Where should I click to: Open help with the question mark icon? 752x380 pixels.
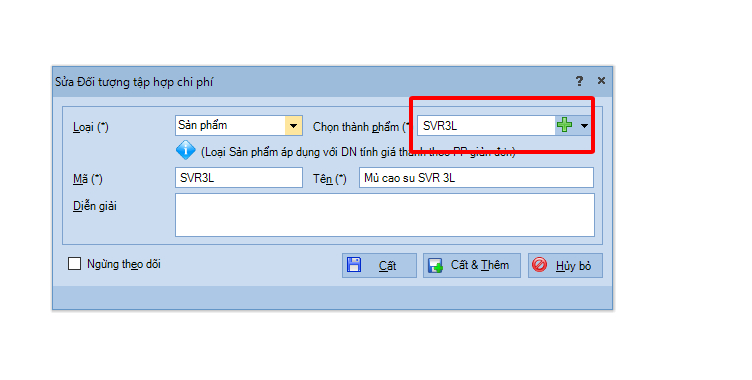(x=579, y=81)
